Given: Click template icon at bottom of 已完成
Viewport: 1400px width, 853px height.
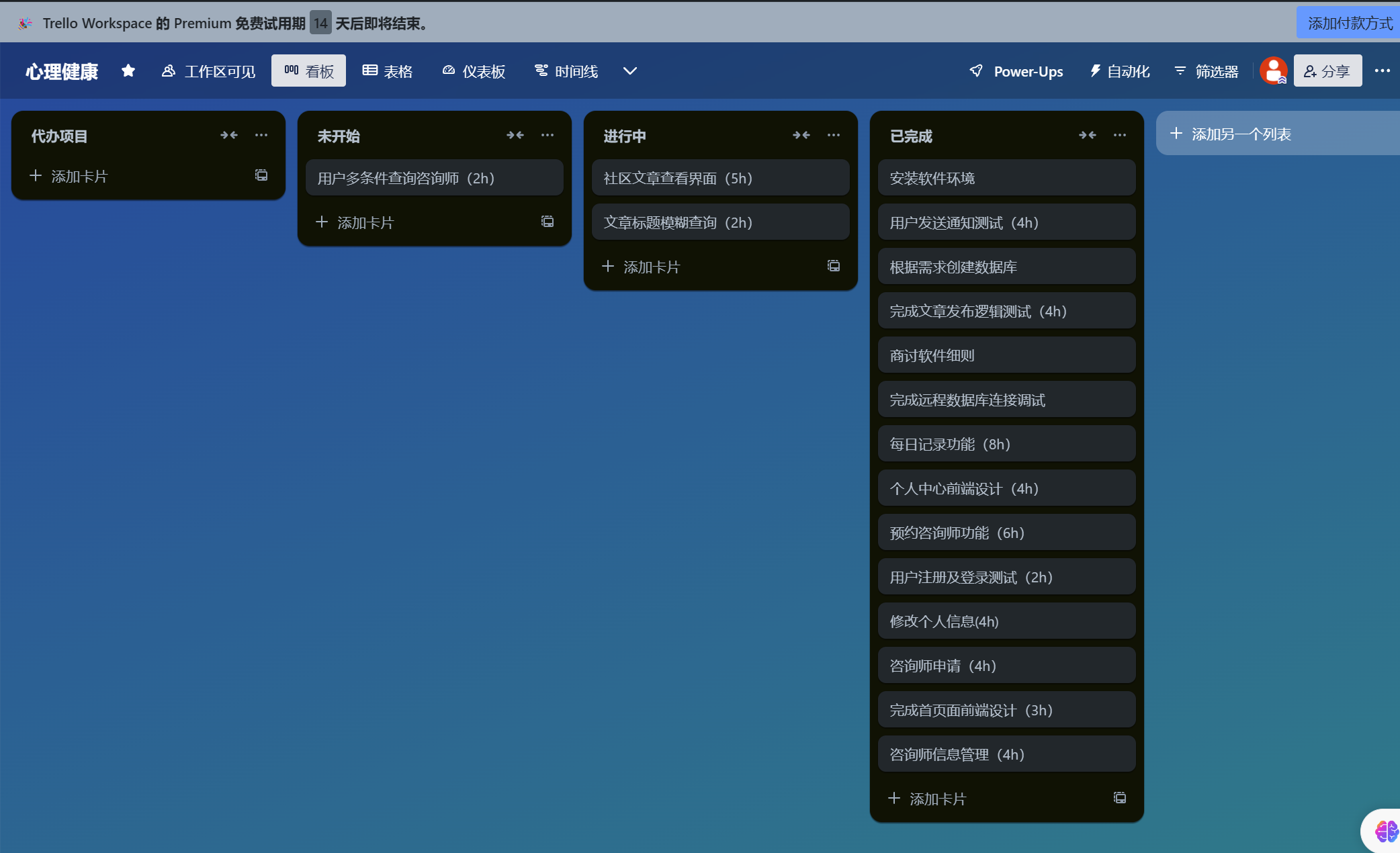Looking at the screenshot, I should (1120, 798).
